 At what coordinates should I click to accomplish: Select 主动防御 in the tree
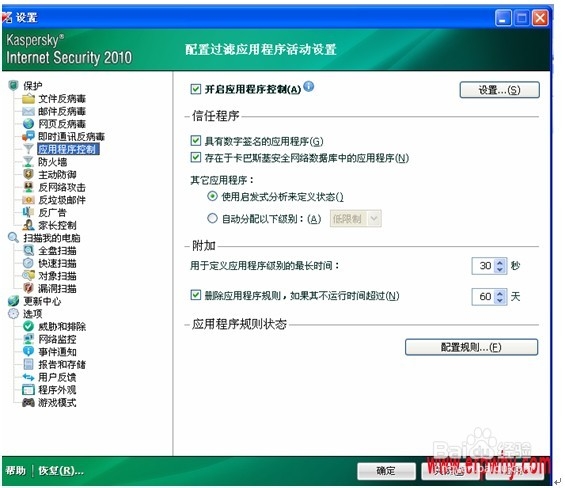pos(57,174)
